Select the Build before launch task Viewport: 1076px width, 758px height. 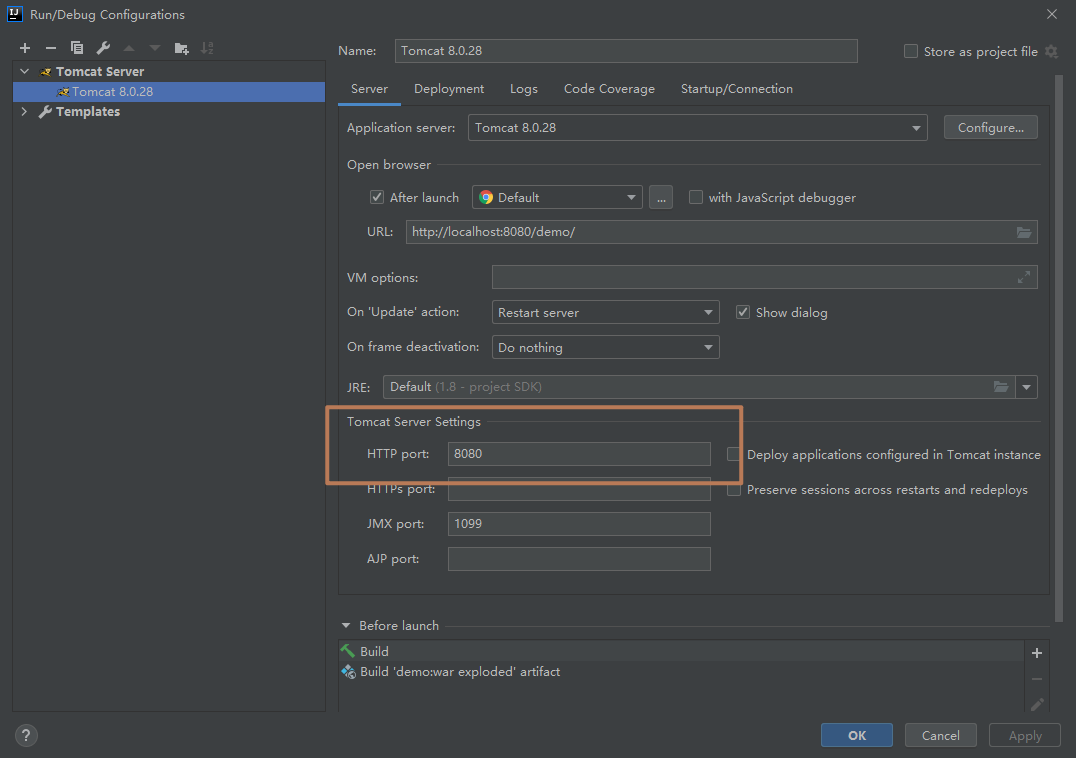tap(681, 652)
